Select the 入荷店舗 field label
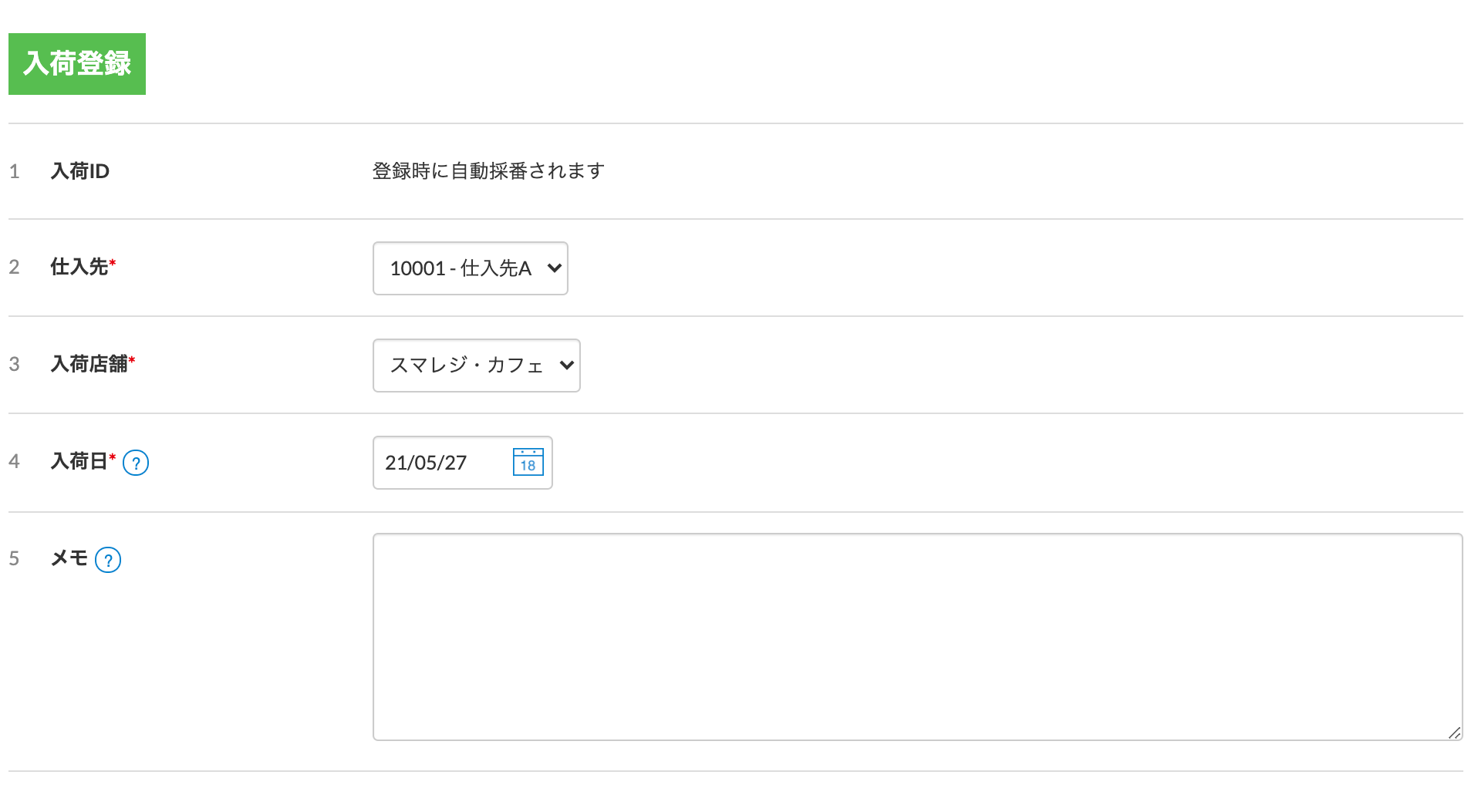The width and height of the screenshot is (1478, 812). point(89,364)
